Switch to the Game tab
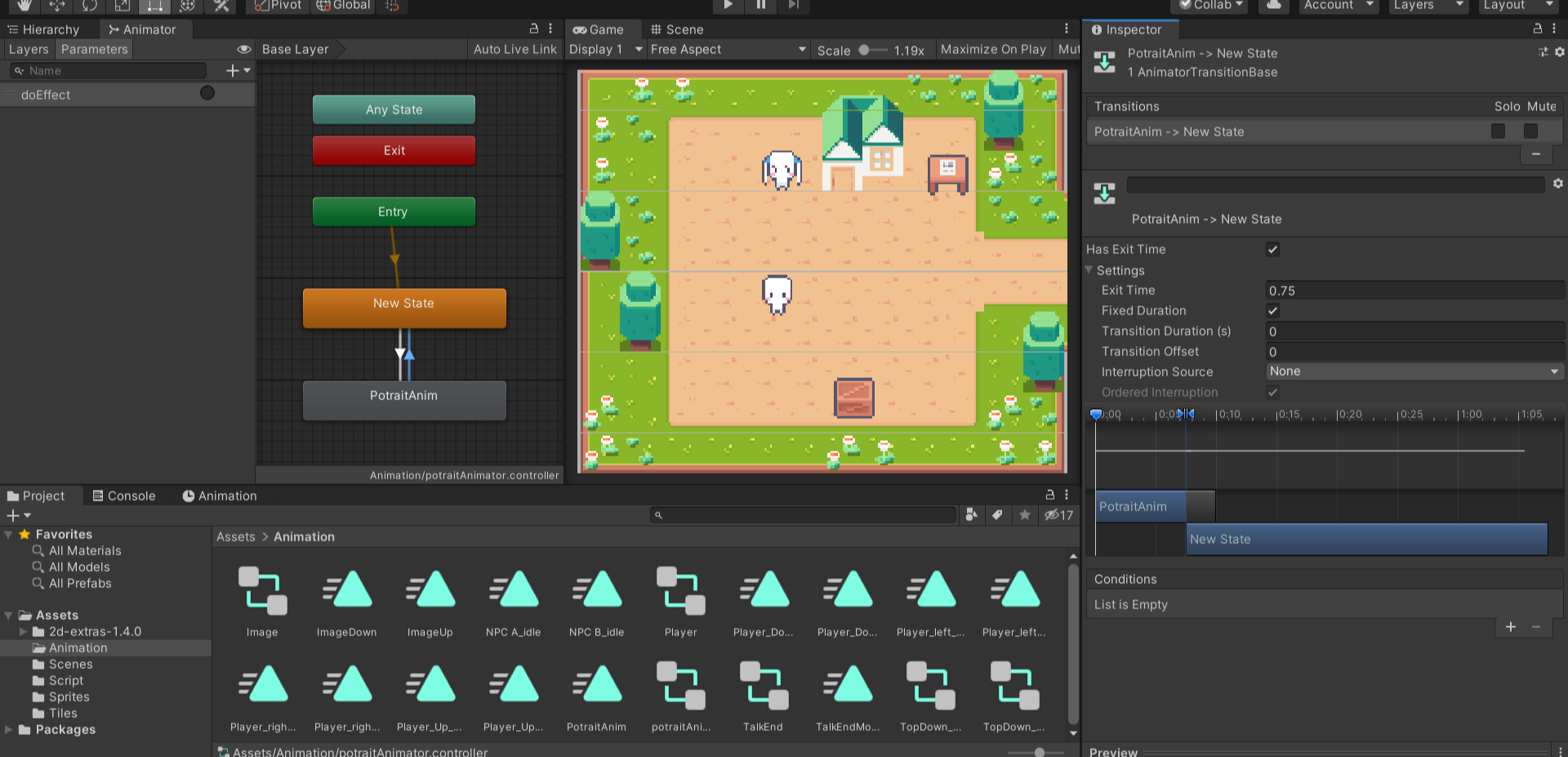 (599, 29)
